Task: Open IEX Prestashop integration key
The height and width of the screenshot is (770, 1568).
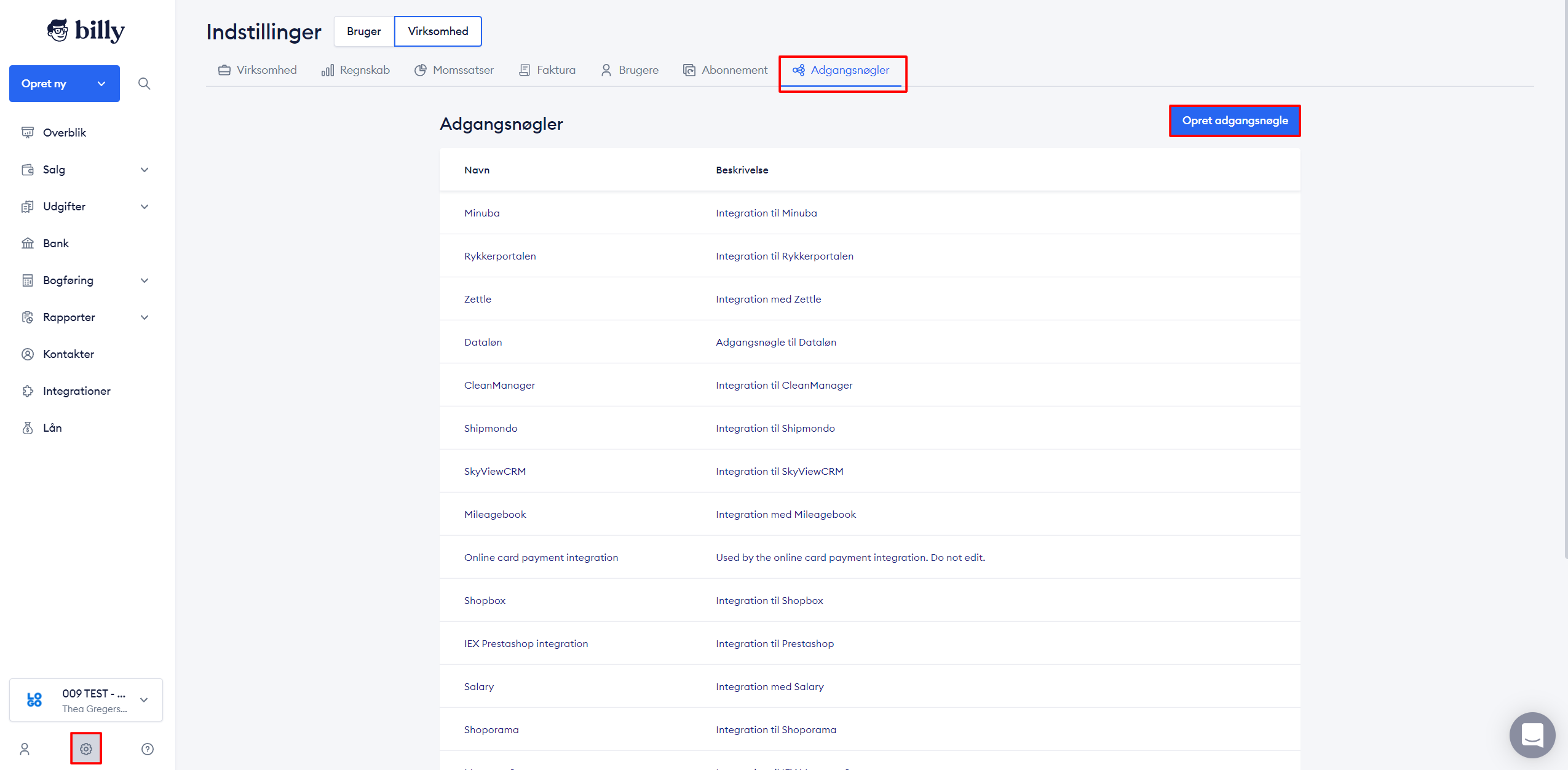Action: coord(526,643)
